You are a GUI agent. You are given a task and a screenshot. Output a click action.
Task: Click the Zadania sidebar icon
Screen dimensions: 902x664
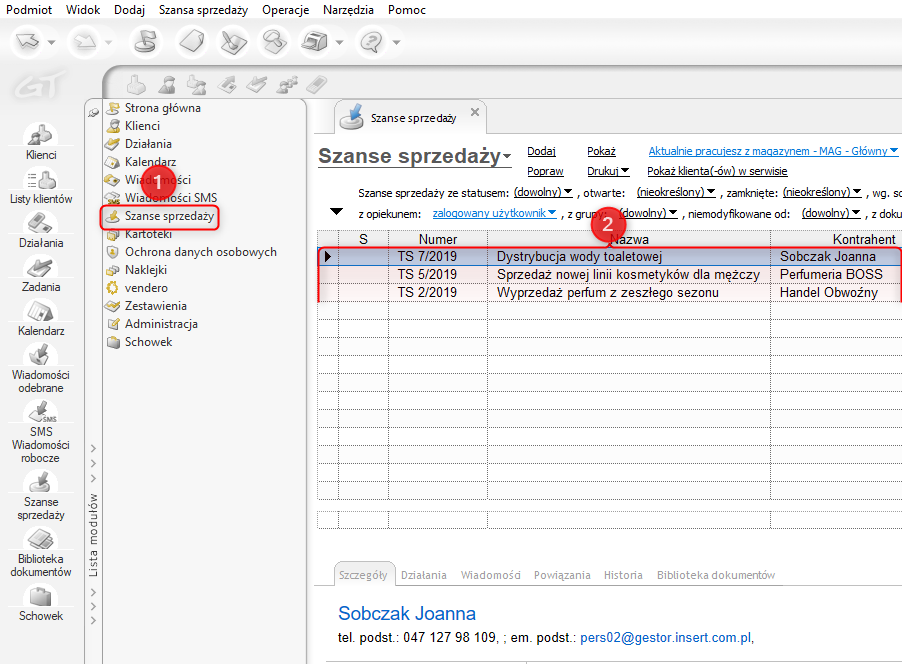point(41,273)
